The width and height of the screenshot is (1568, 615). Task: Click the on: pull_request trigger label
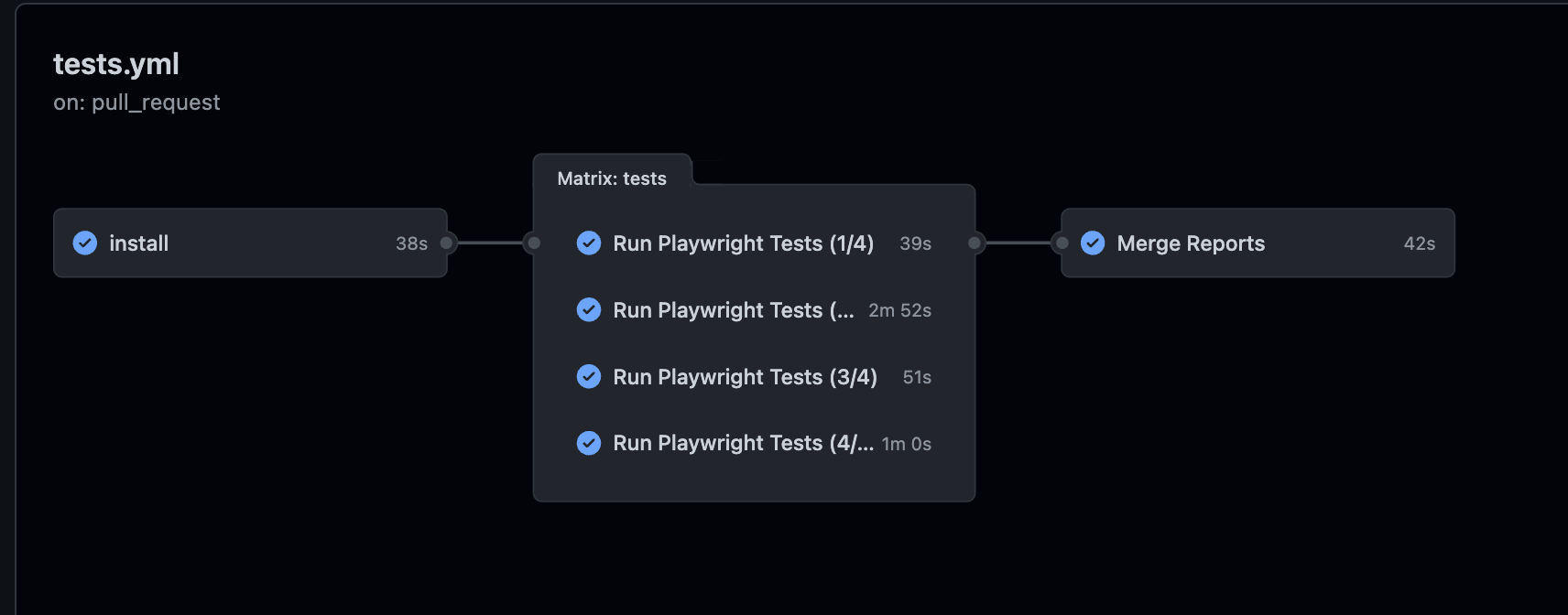pyautogui.click(x=136, y=102)
